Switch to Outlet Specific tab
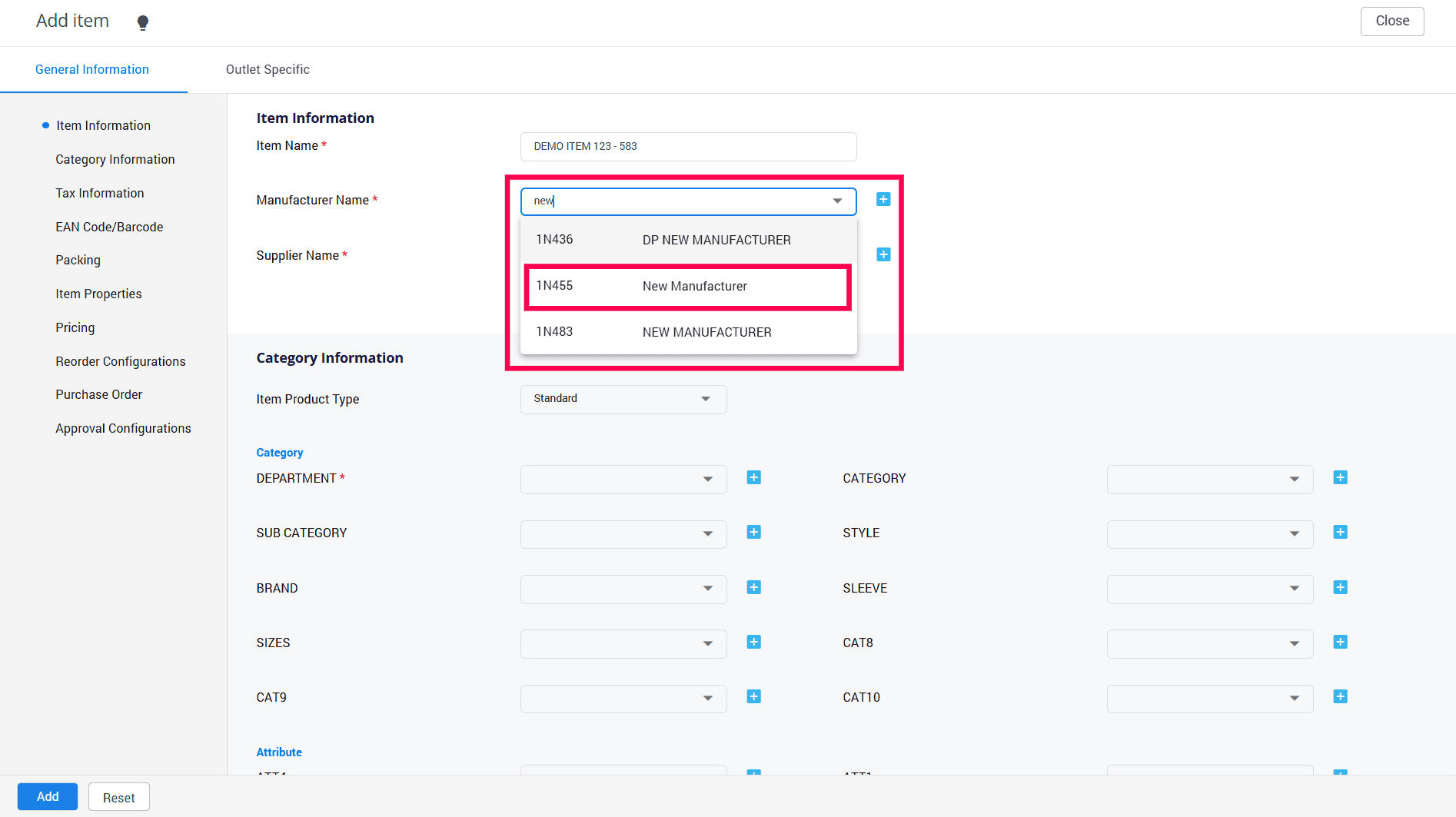This screenshot has width=1456, height=817. (268, 70)
